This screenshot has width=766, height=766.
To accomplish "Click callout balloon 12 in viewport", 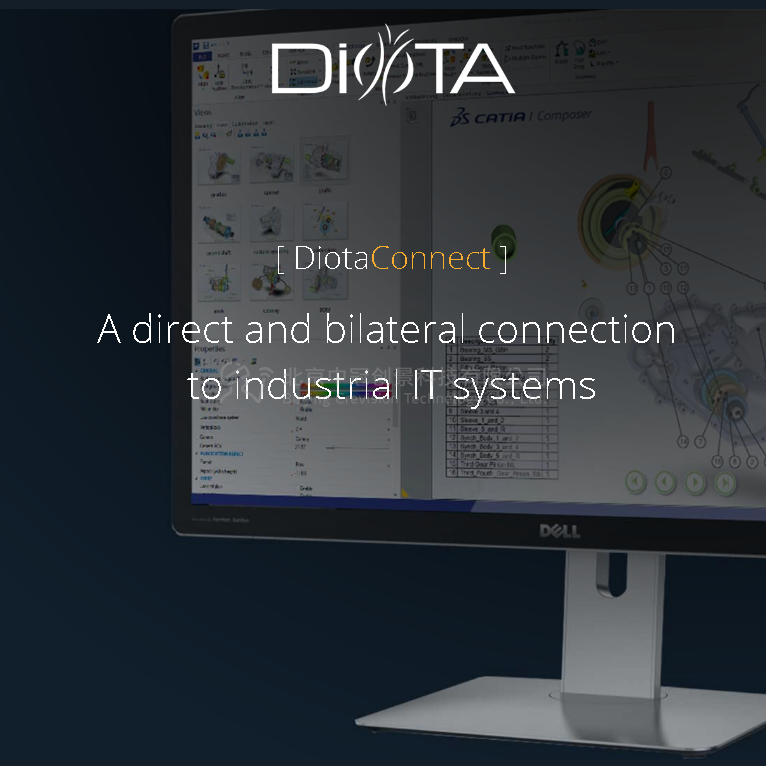I will (x=683, y=288).
